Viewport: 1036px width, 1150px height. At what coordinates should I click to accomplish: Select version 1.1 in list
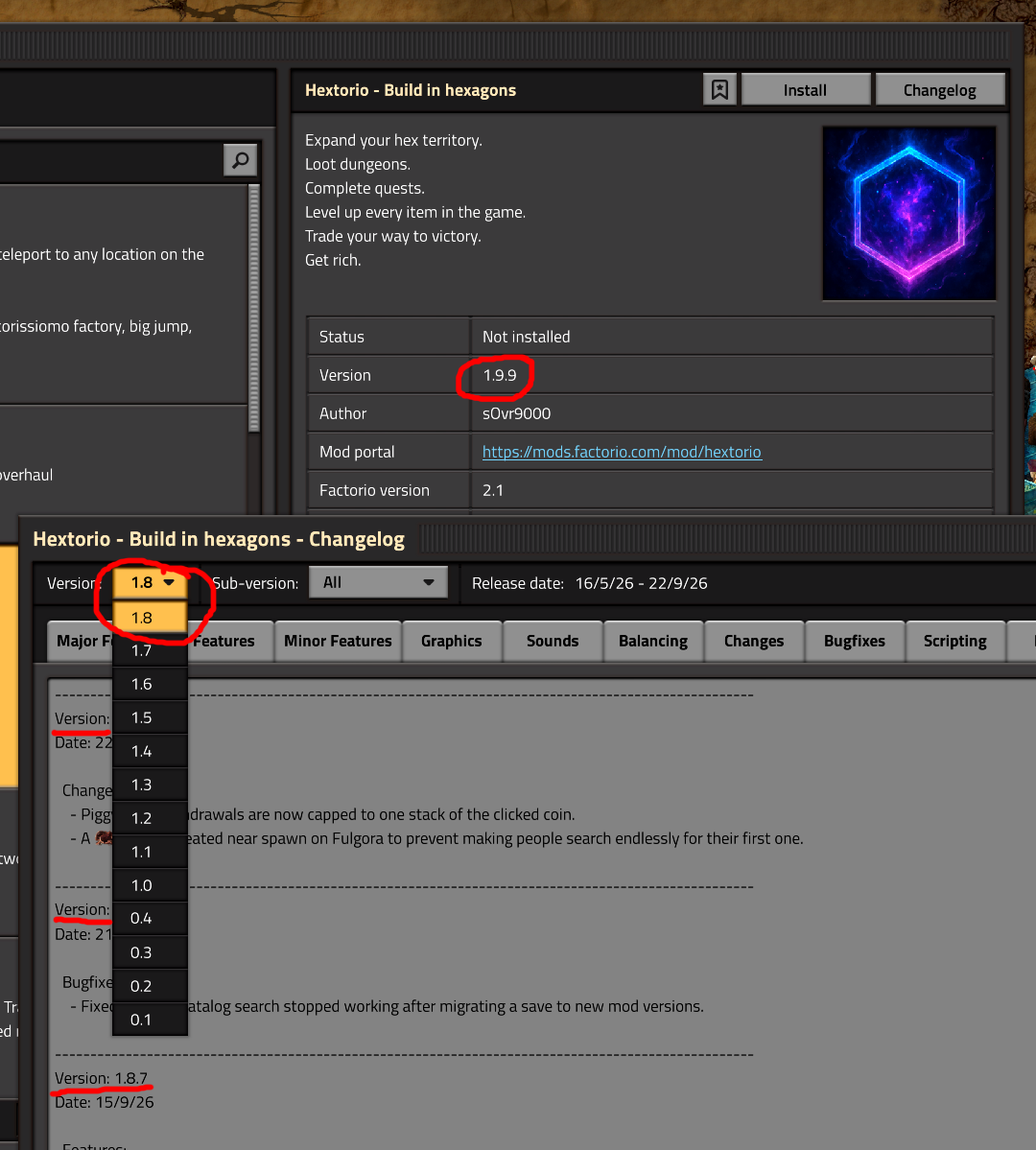click(x=151, y=852)
